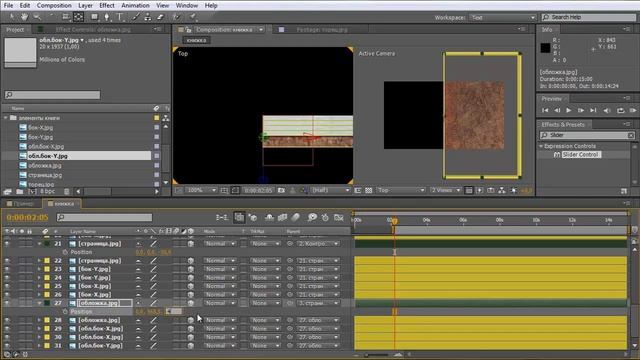Open Parent dropdown for layer 30

pyautogui.click(x=318, y=337)
